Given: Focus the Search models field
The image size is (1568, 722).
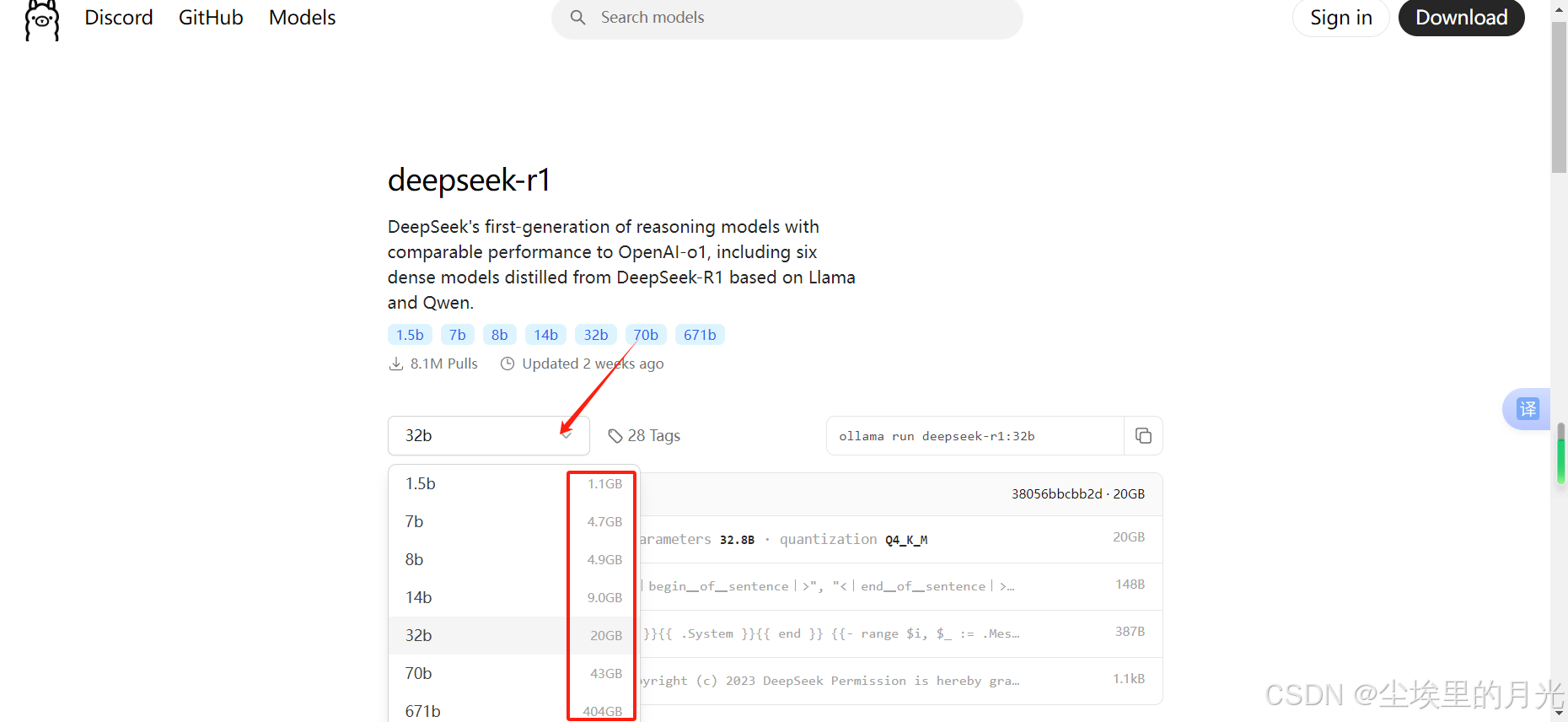Looking at the screenshot, I should [x=787, y=18].
